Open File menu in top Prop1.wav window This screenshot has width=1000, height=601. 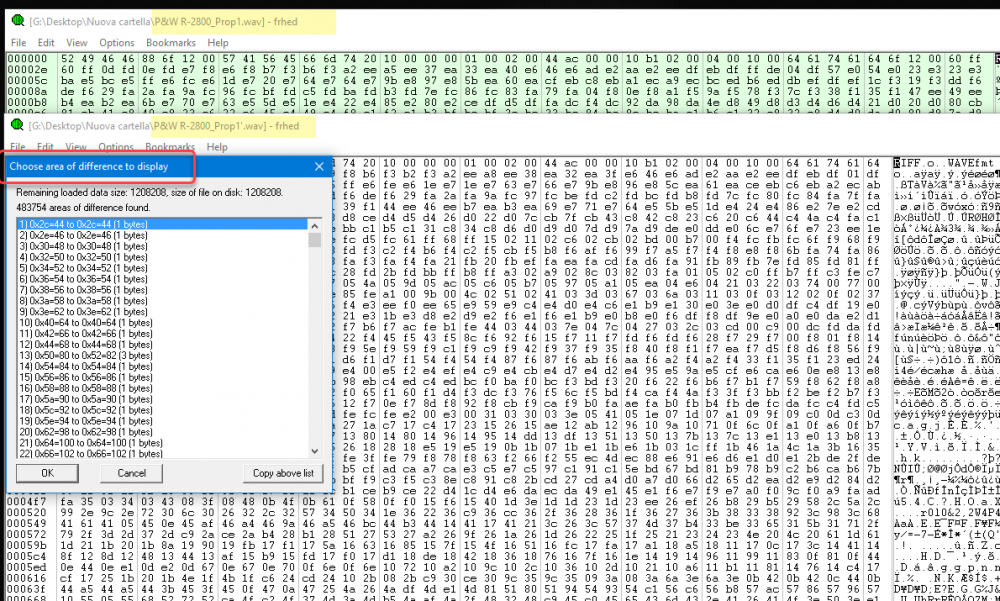(x=18, y=43)
